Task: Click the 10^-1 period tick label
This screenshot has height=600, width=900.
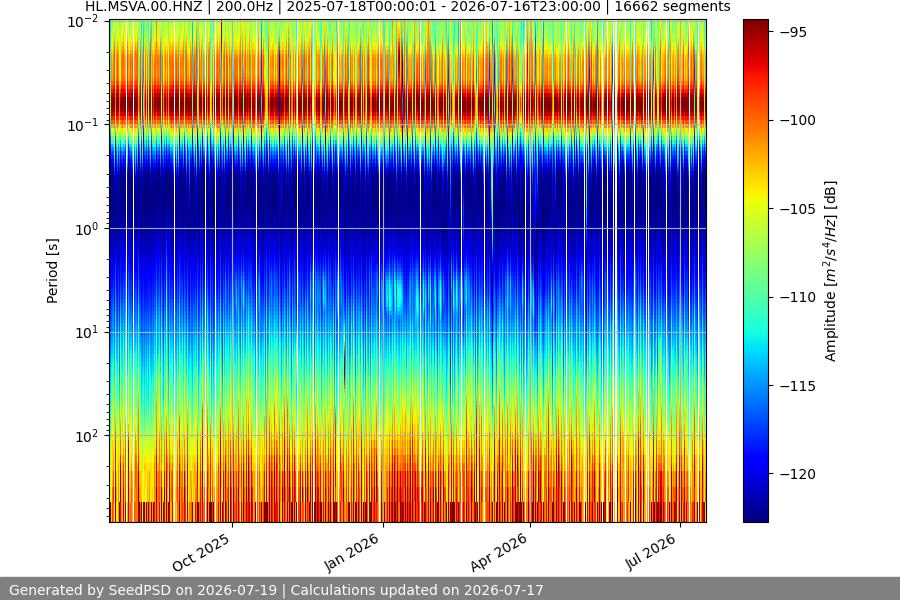Action: click(x=83, y=125)
